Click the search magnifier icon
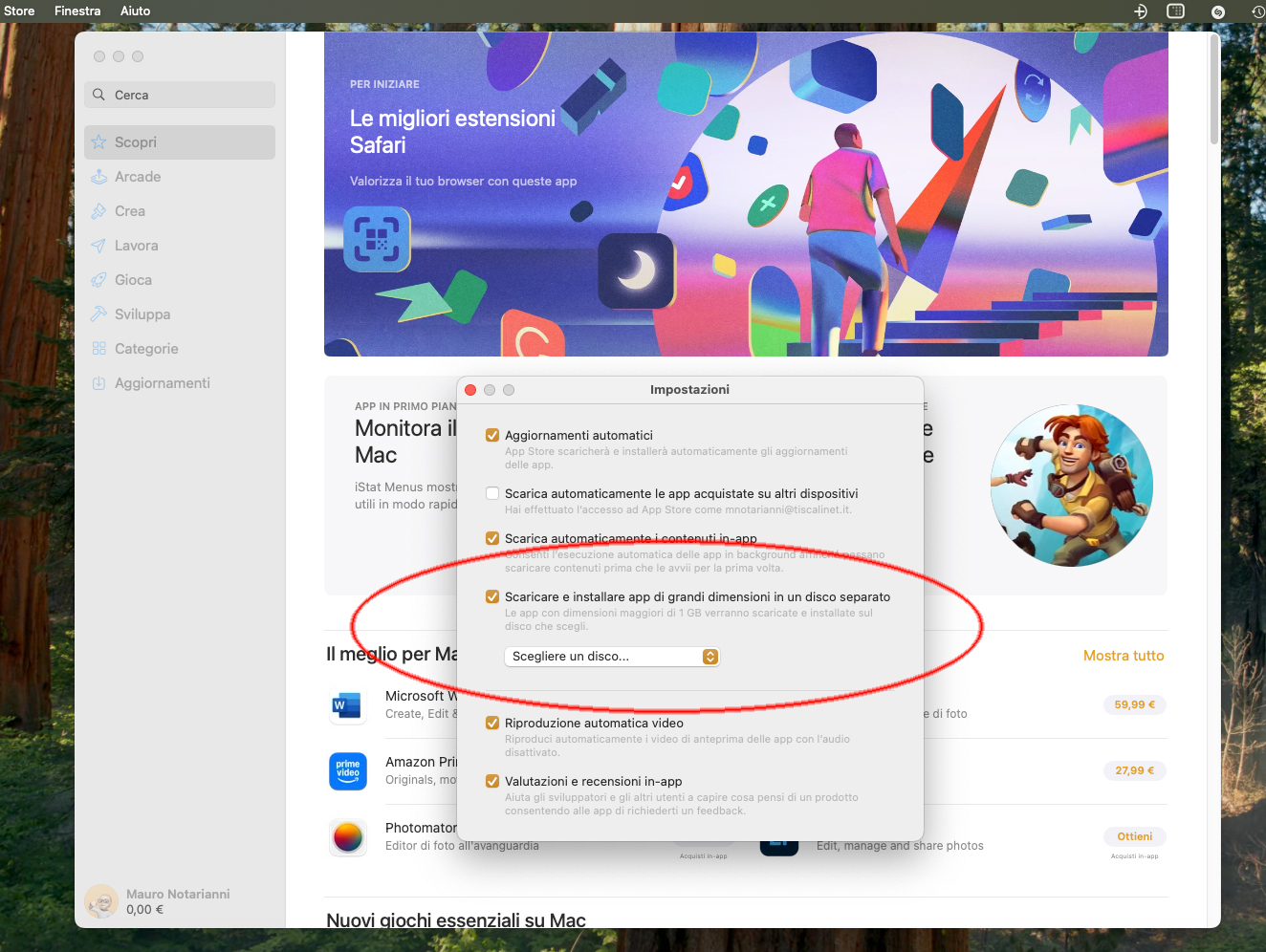1266x952 pixels. click(98, 95)
